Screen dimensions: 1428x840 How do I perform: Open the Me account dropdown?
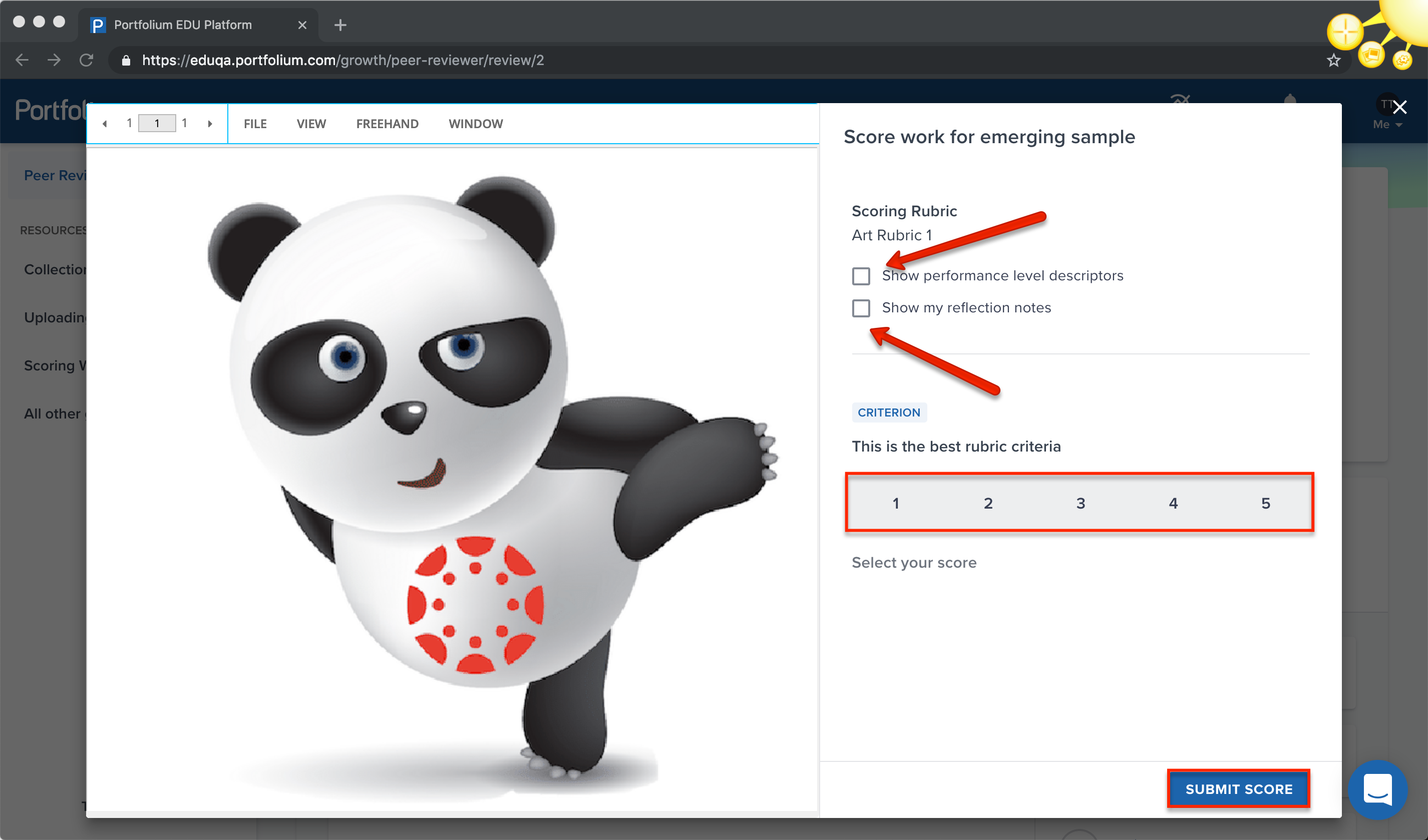point(1386,124)
